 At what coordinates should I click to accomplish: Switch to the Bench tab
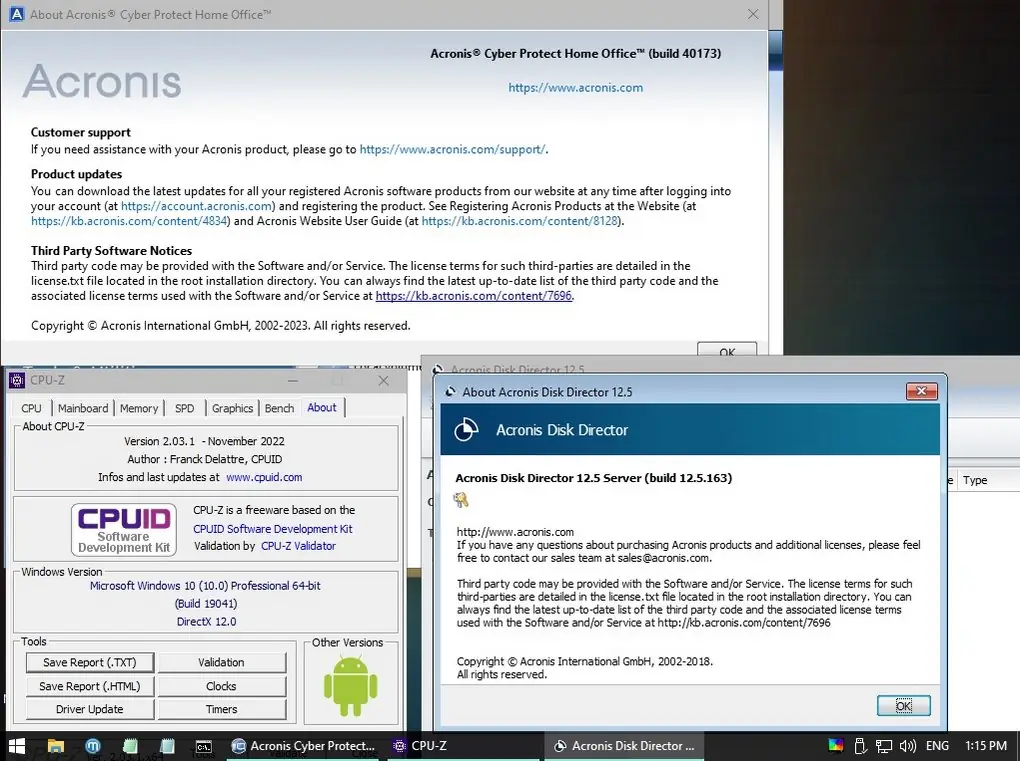coord(279,408)
